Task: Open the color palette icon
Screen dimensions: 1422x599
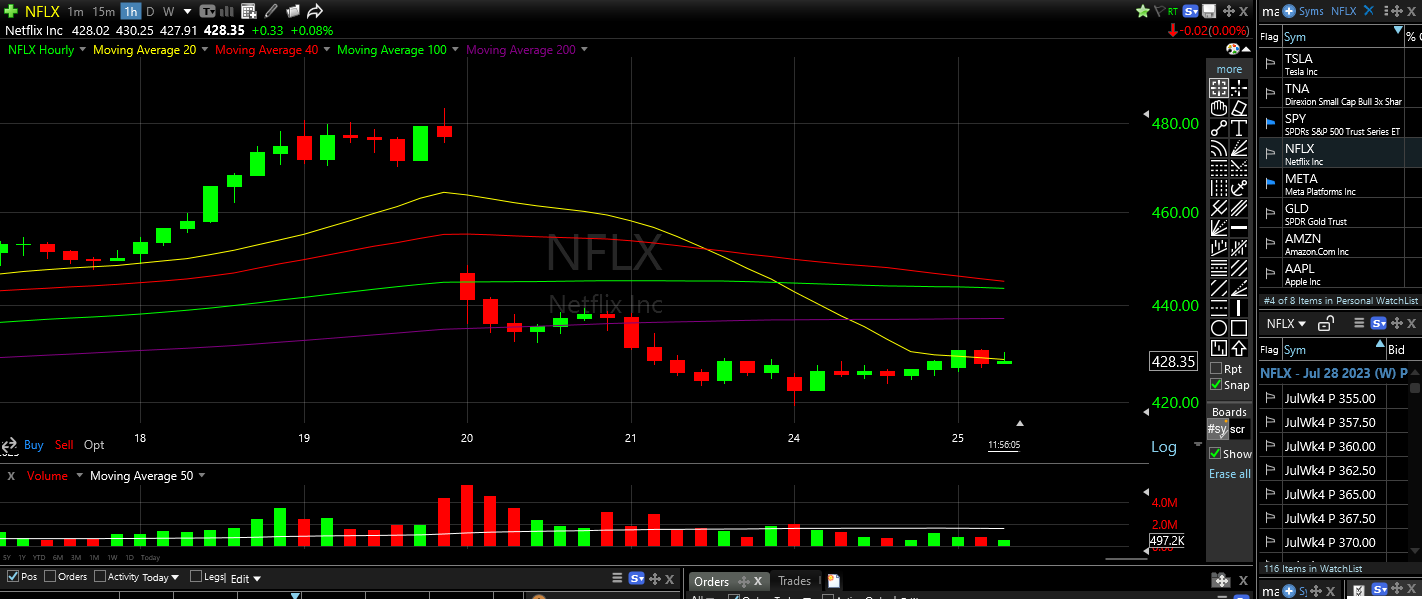Action: [x=1233, y=49]
